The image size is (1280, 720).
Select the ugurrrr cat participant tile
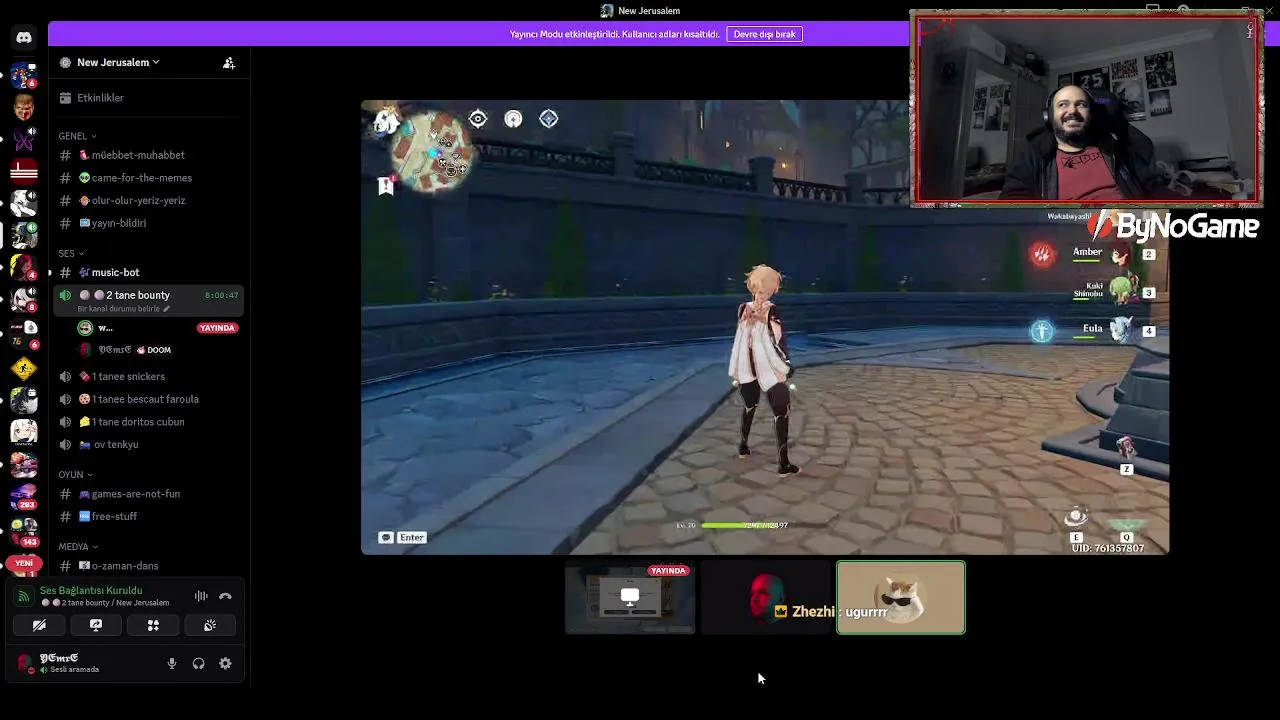pos(901,598)
